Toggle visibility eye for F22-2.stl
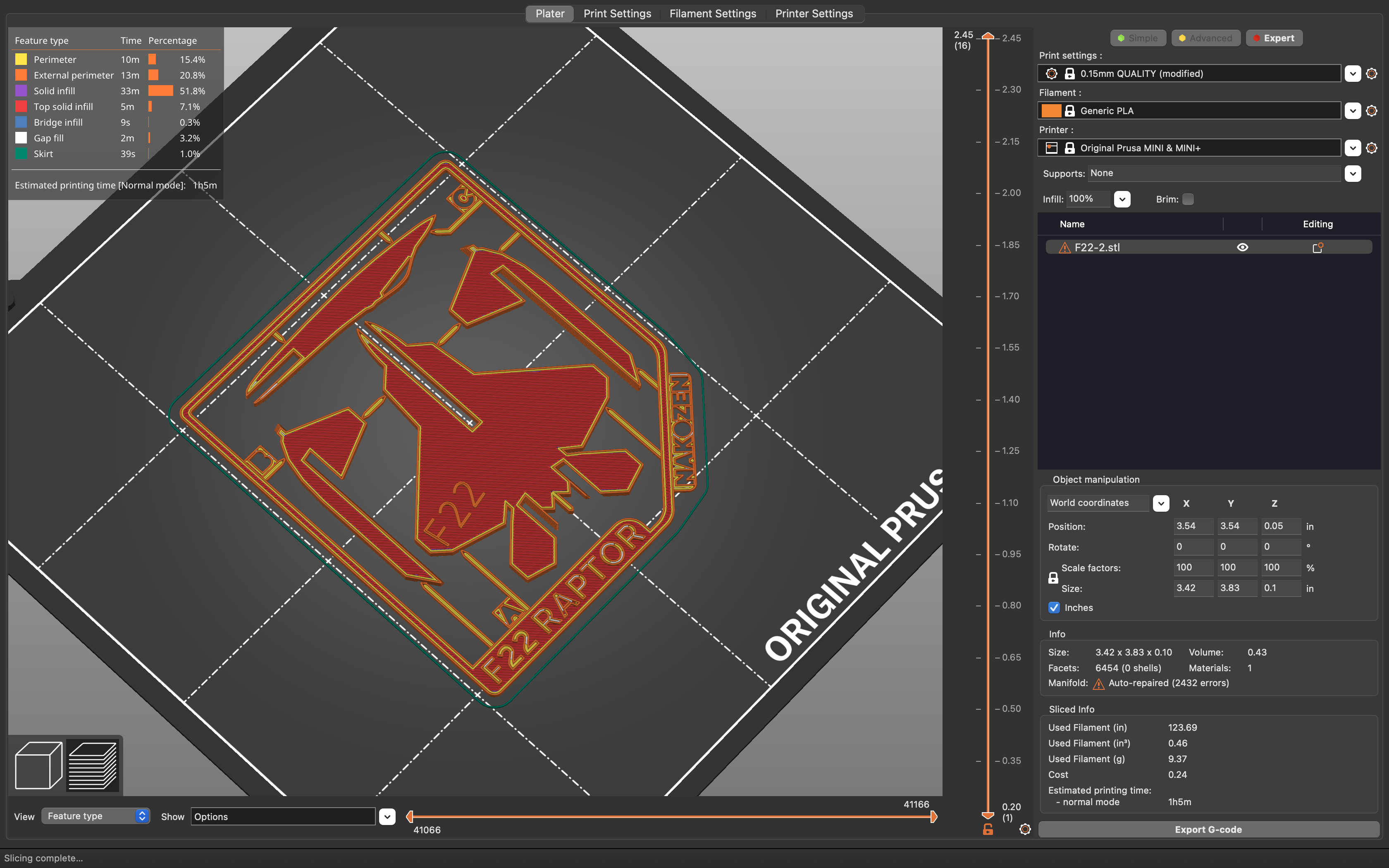 tap(1243, 248)
